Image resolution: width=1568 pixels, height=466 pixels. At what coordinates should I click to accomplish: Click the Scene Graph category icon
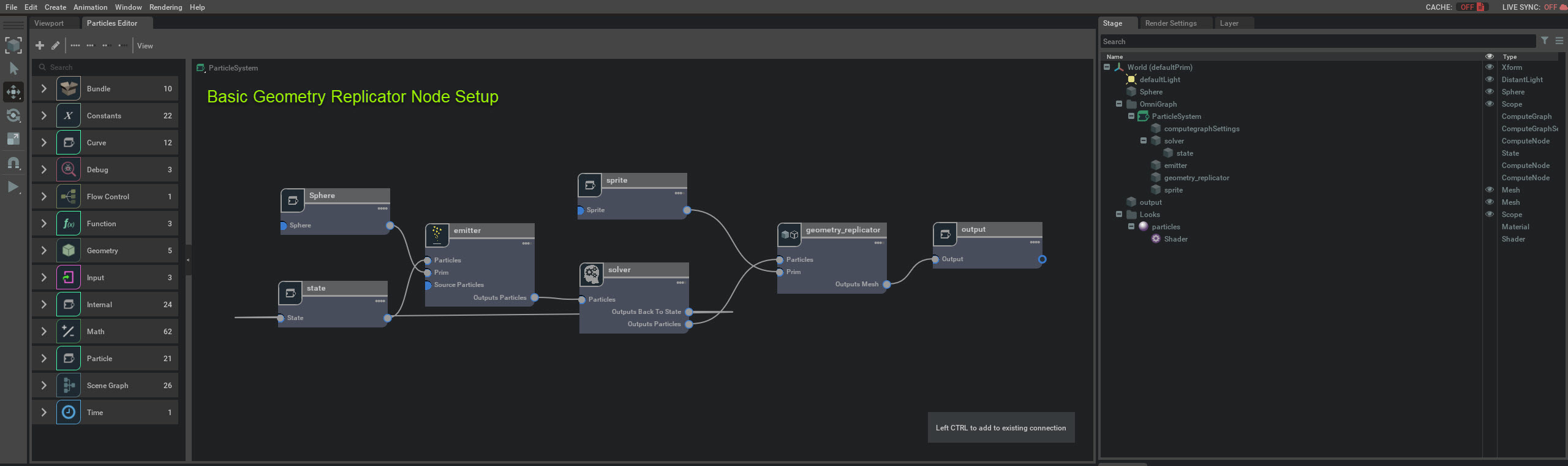pyautogui.click(x=69, y=386)
